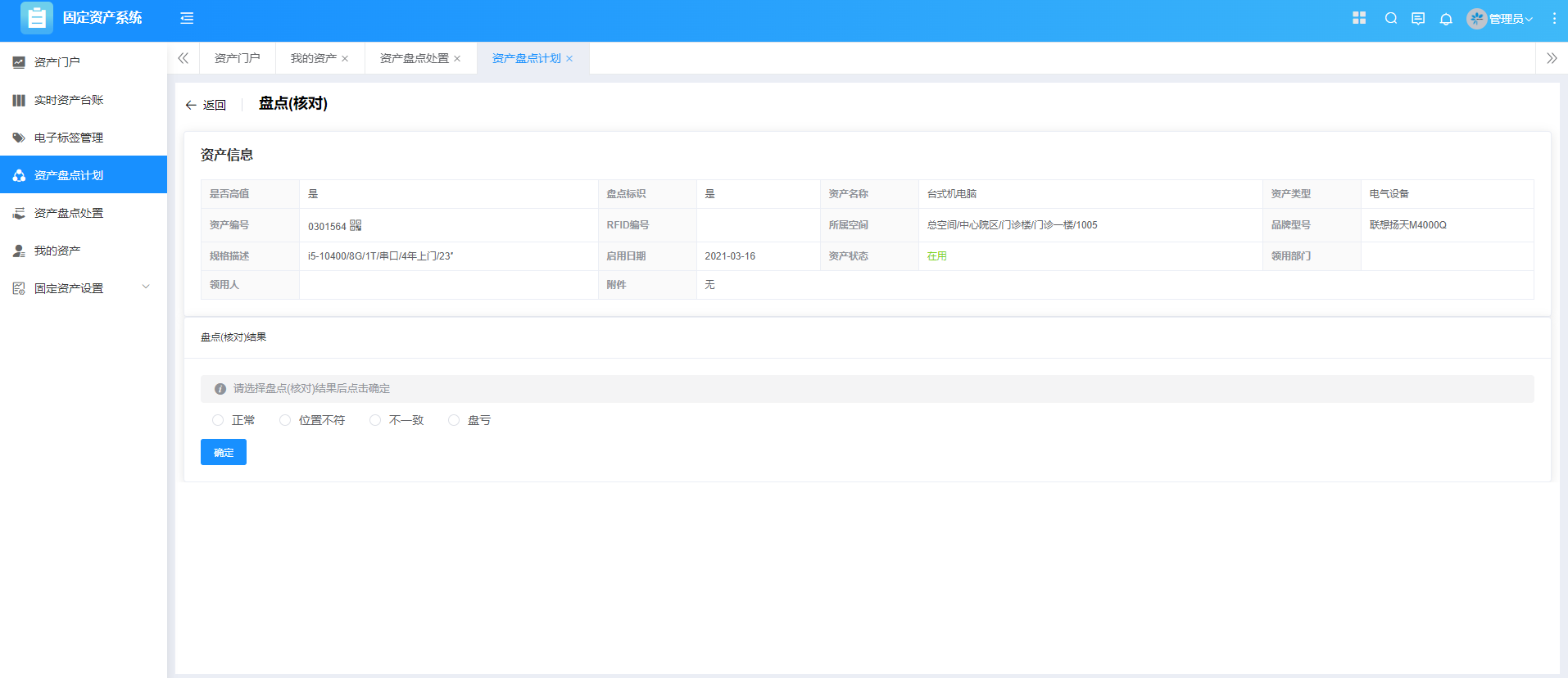Open the app grid icon in header
Image resolution: width=1568 pixels, height=678 pixels.
coord(1359,18)
